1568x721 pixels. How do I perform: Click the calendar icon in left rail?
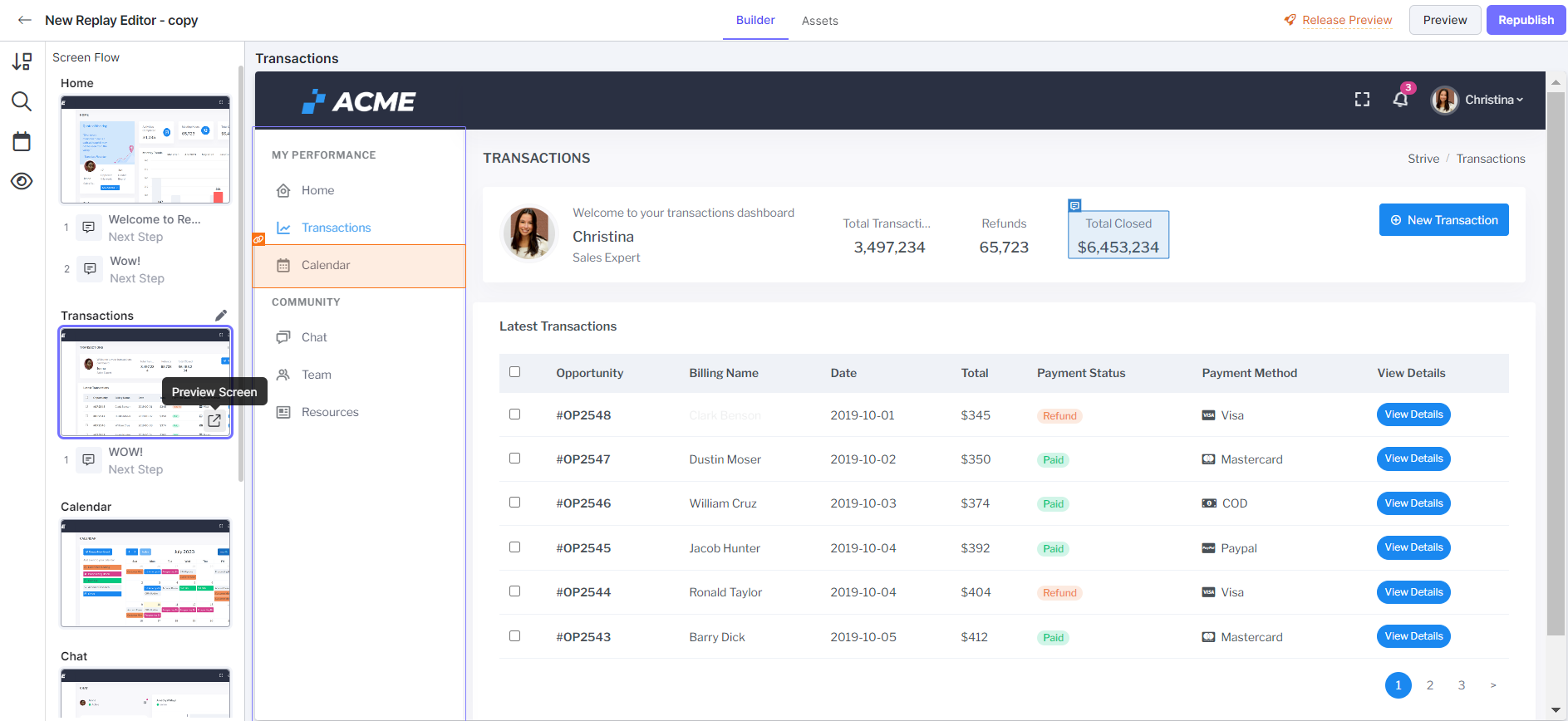[x=22, y=141]
